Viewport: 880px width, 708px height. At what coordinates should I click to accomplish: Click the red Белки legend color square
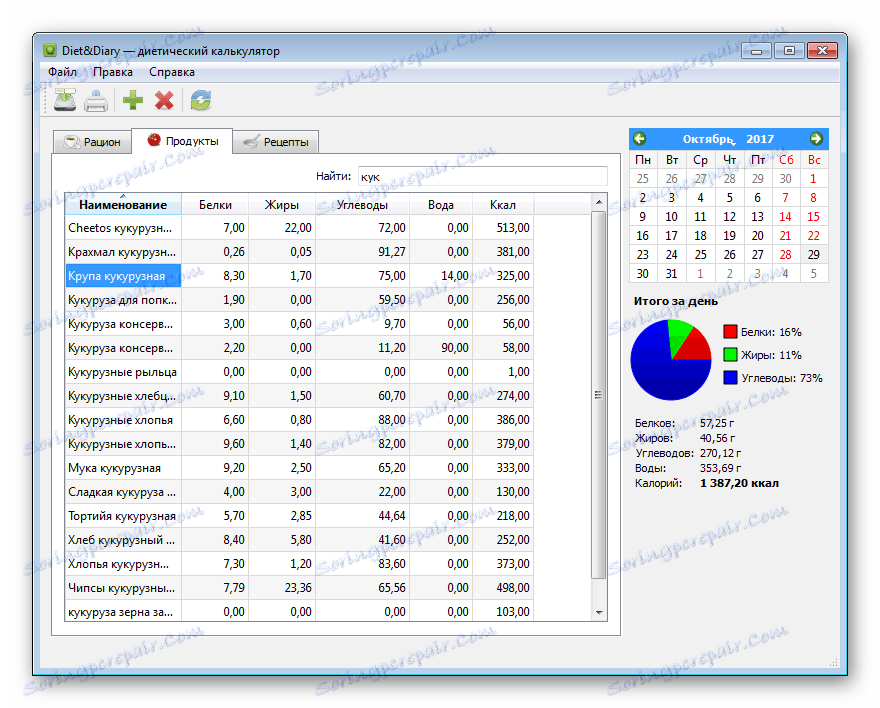[730, 332]
